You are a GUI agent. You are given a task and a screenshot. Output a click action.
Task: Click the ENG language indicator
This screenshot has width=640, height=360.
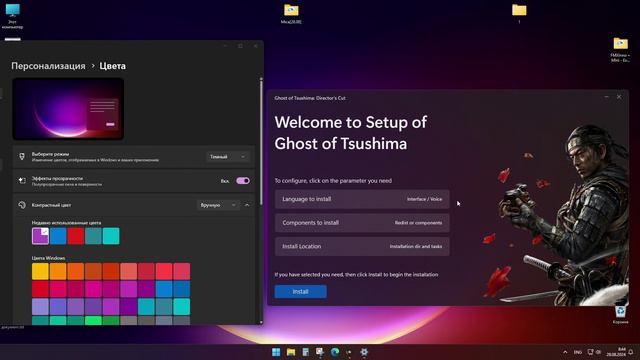(578, 352)
